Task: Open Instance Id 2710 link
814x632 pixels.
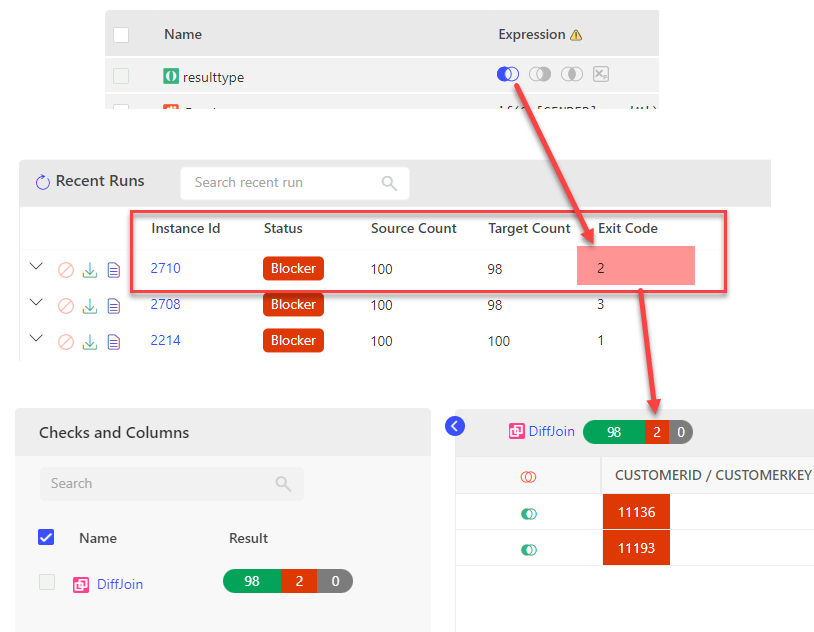Action: tap(166, 268)
